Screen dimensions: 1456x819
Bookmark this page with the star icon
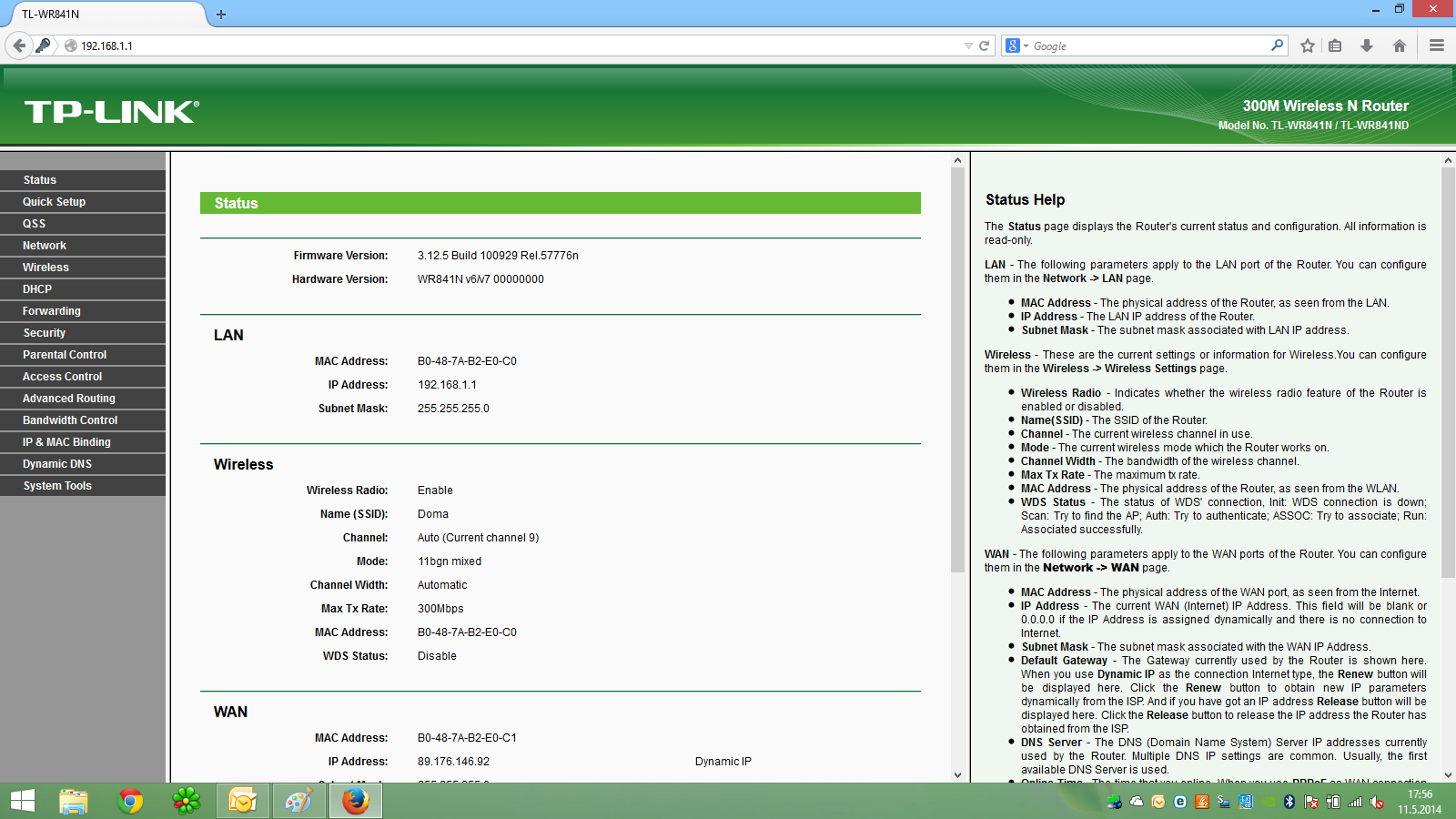coord(1308,45)
